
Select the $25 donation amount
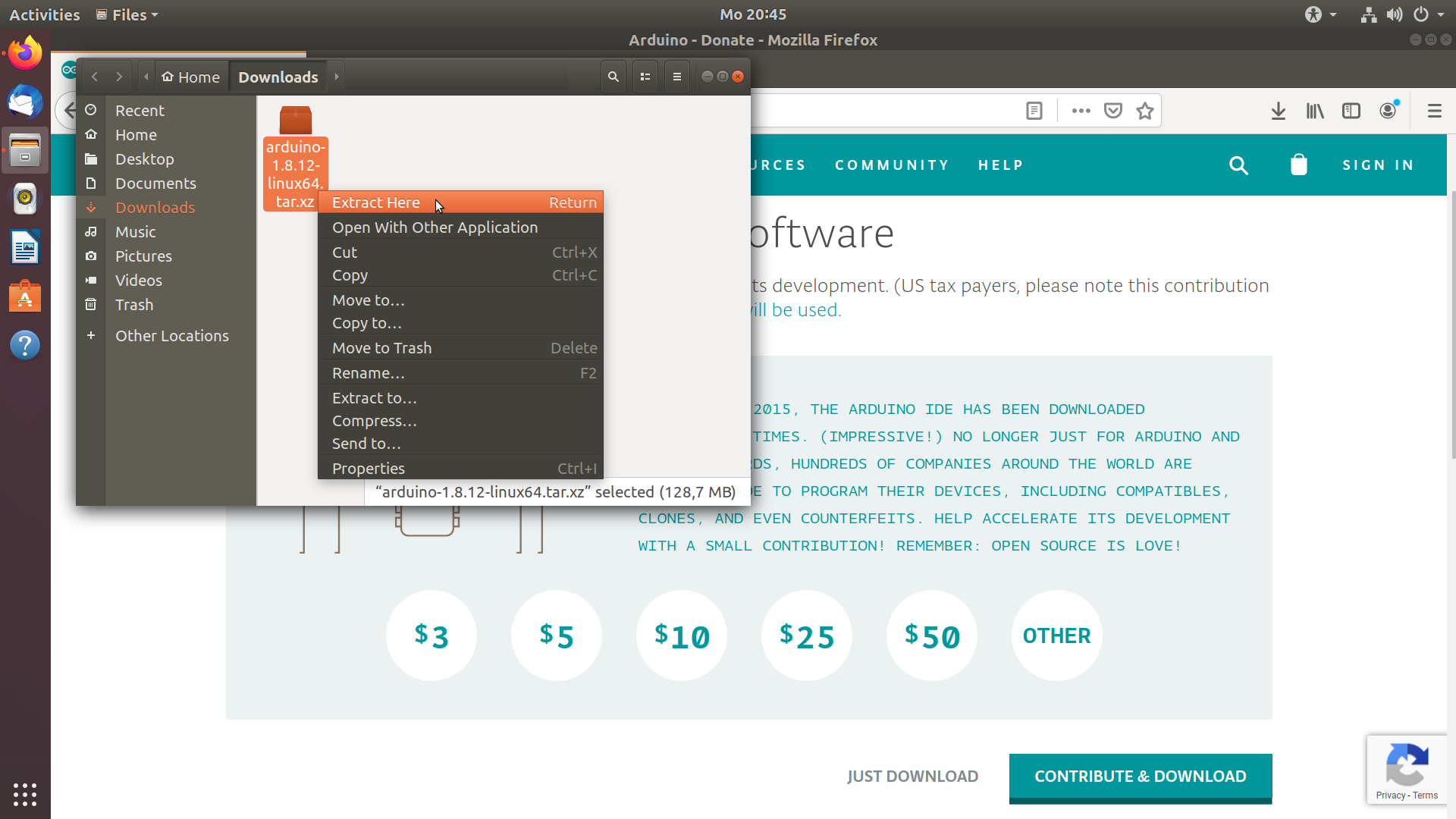point(807,635)
